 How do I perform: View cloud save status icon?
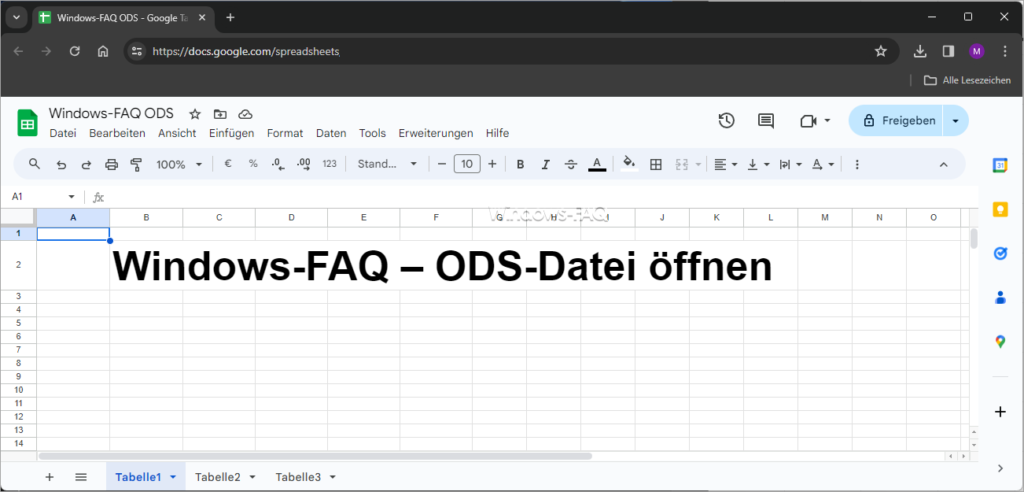[246, 114]
